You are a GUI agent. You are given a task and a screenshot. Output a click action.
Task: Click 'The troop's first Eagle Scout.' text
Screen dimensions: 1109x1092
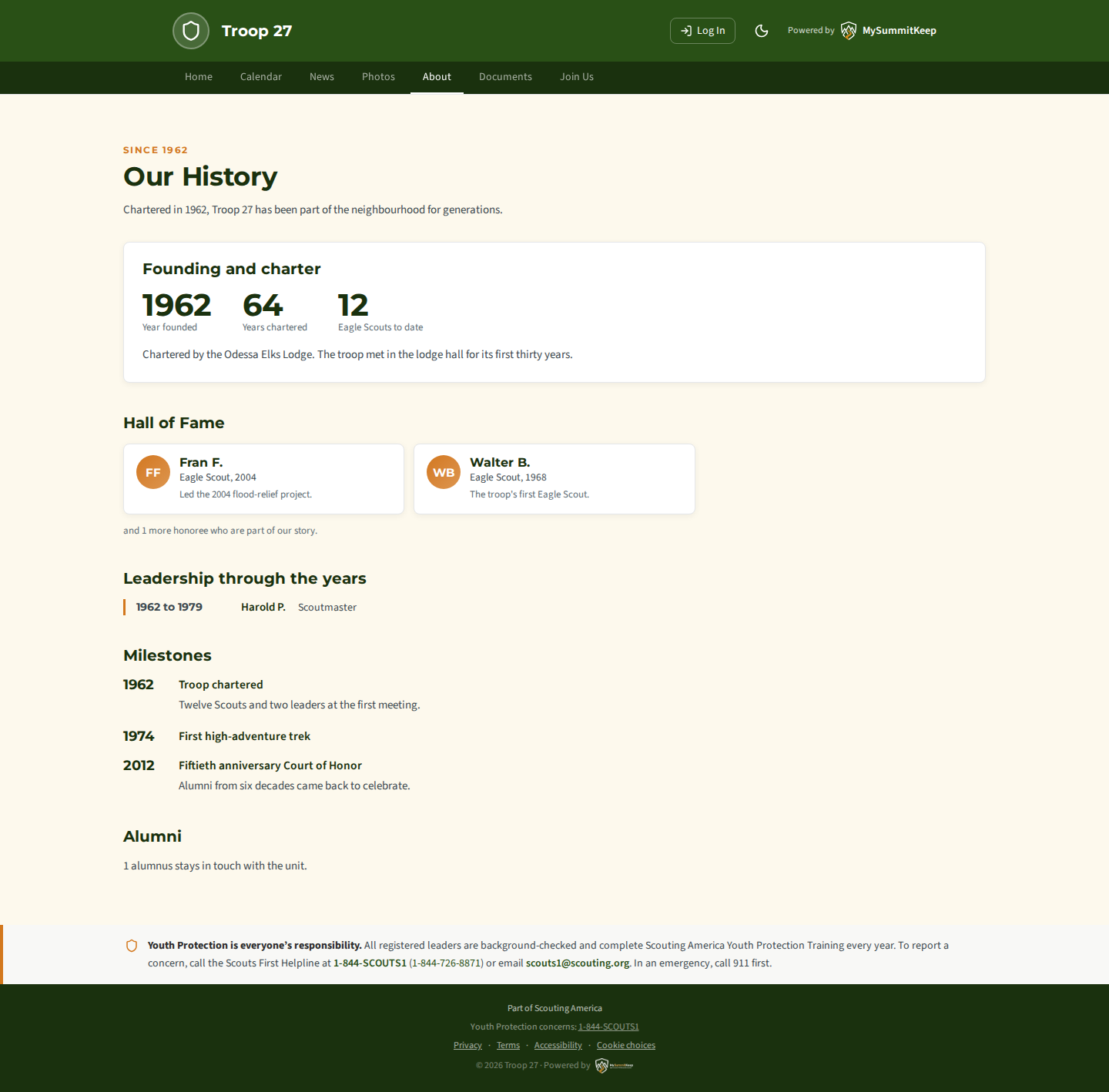(x=529, y=494)
